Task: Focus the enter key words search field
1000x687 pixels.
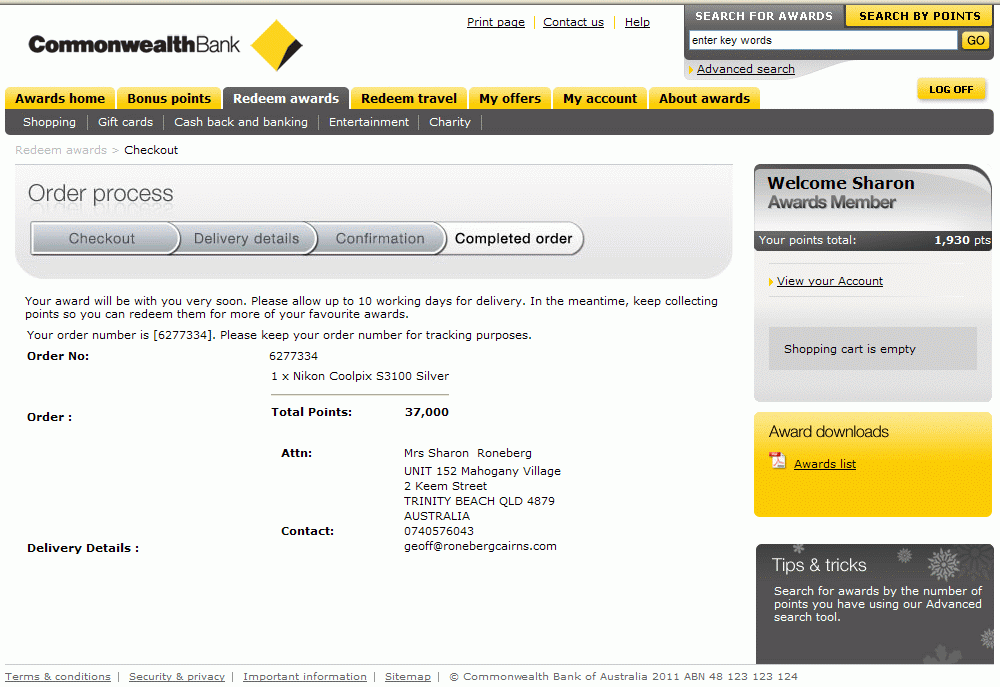Action: [823, 40]
